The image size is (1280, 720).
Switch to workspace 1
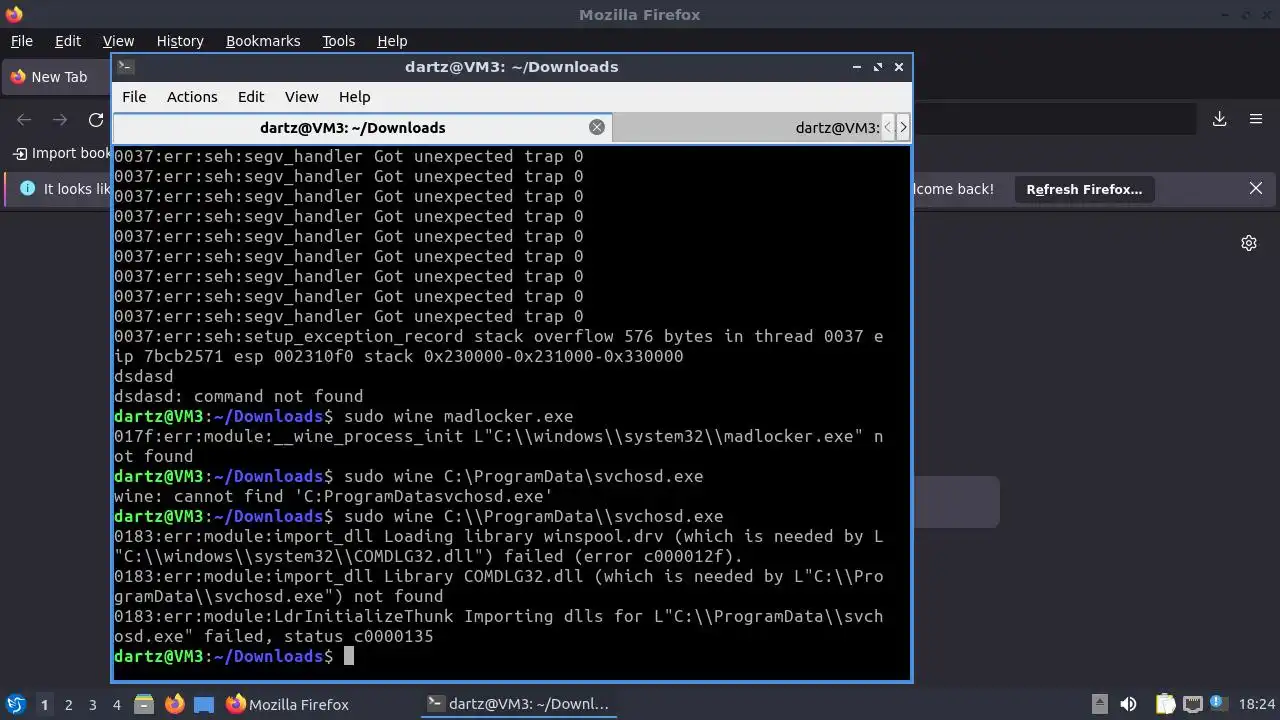[44, 705]
